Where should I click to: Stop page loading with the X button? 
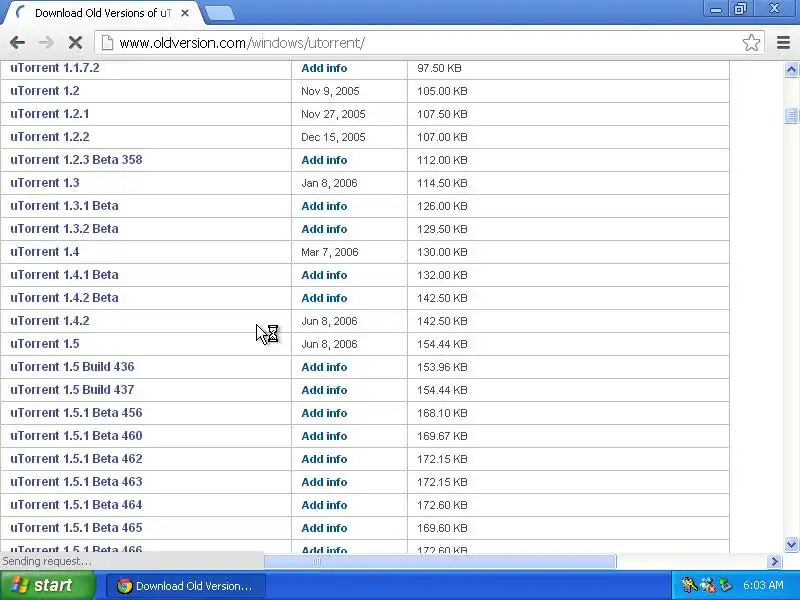pyautogui.click(x=75, y=42)
